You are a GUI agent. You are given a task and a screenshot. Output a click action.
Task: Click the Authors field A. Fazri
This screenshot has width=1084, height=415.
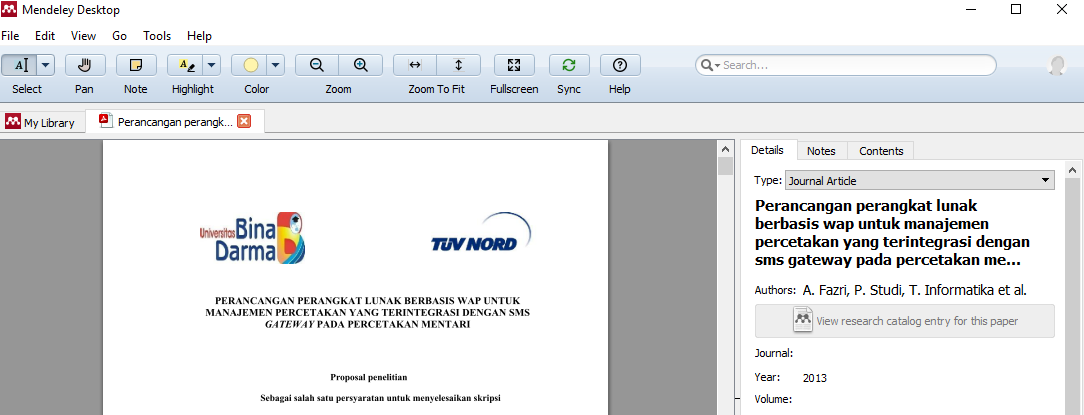point(915,290)
